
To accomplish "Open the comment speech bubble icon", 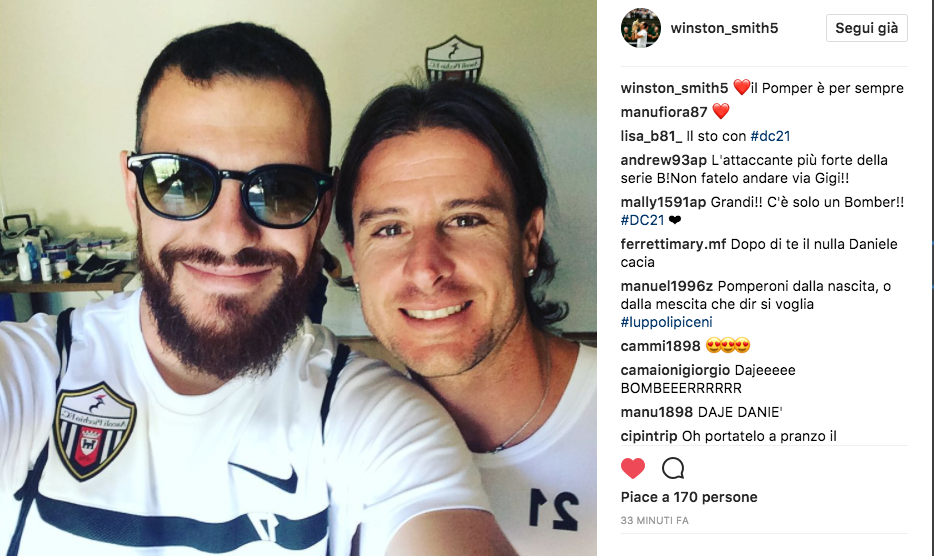I will [673, 468].
